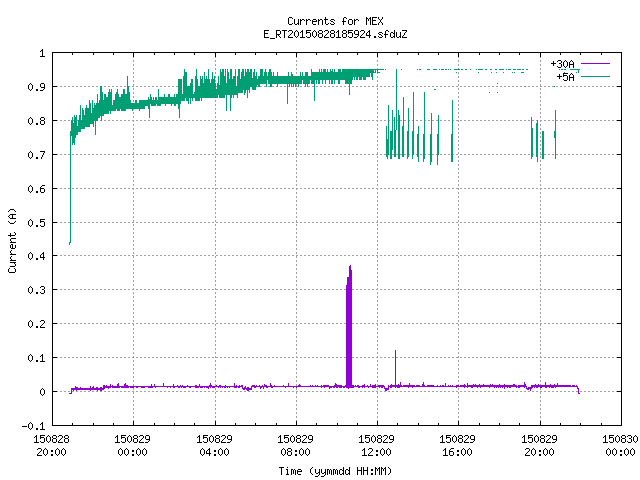Click the y-axis tick label -0.1

[x=33, y=426]
